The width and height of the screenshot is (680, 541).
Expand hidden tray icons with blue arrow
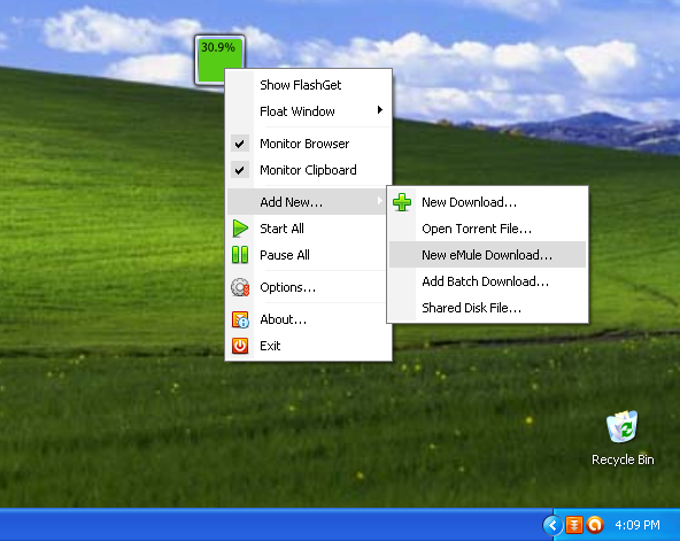pyautogui.click(x=552, y=525)
